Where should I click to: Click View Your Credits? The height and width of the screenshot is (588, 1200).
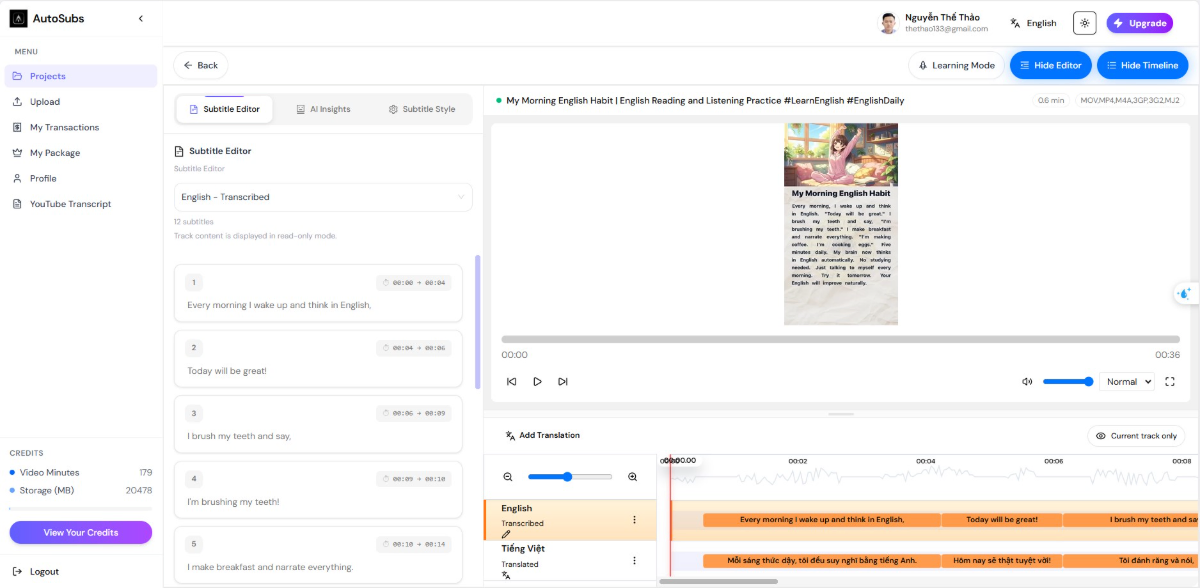[x=80, y=532]
